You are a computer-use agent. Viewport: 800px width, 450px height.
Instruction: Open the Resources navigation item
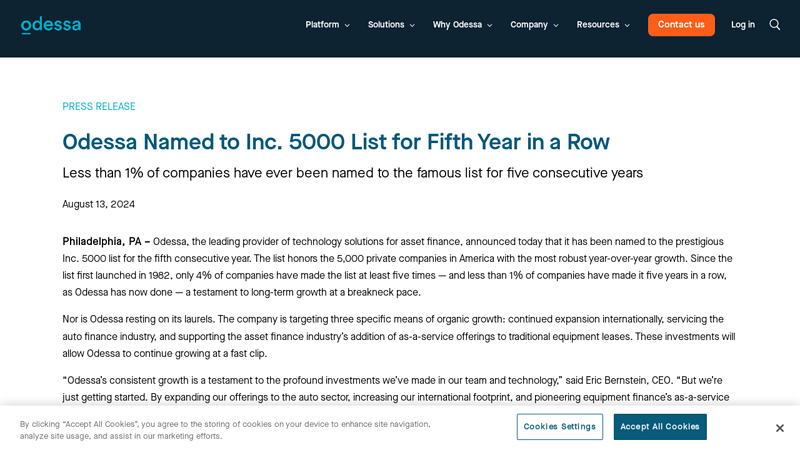598,25
